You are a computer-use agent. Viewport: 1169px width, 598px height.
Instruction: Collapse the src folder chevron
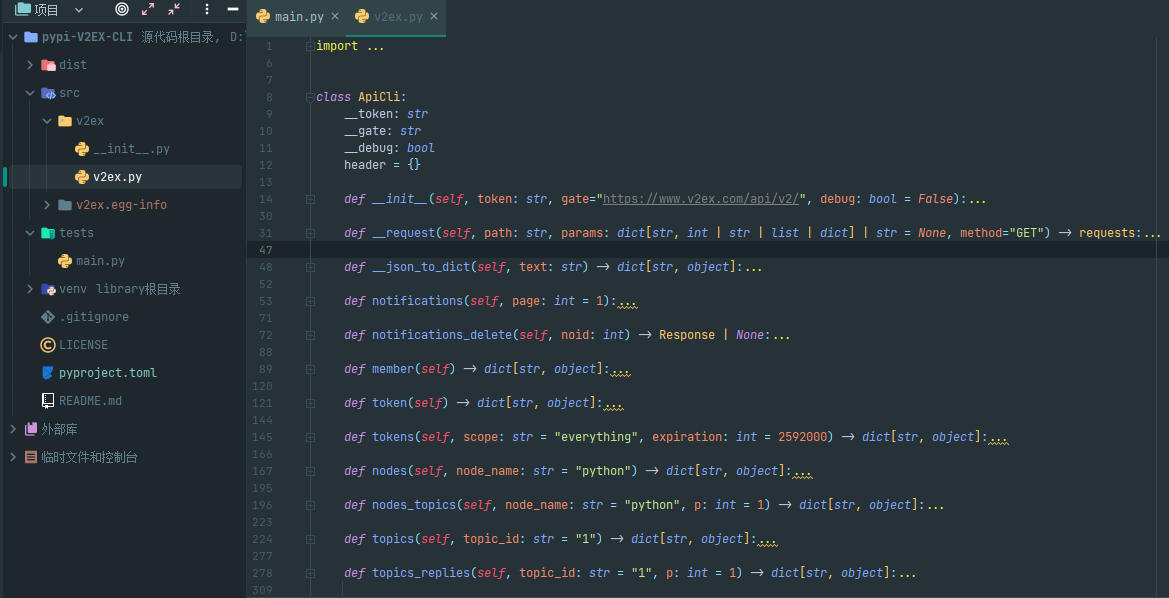[30, 93]
